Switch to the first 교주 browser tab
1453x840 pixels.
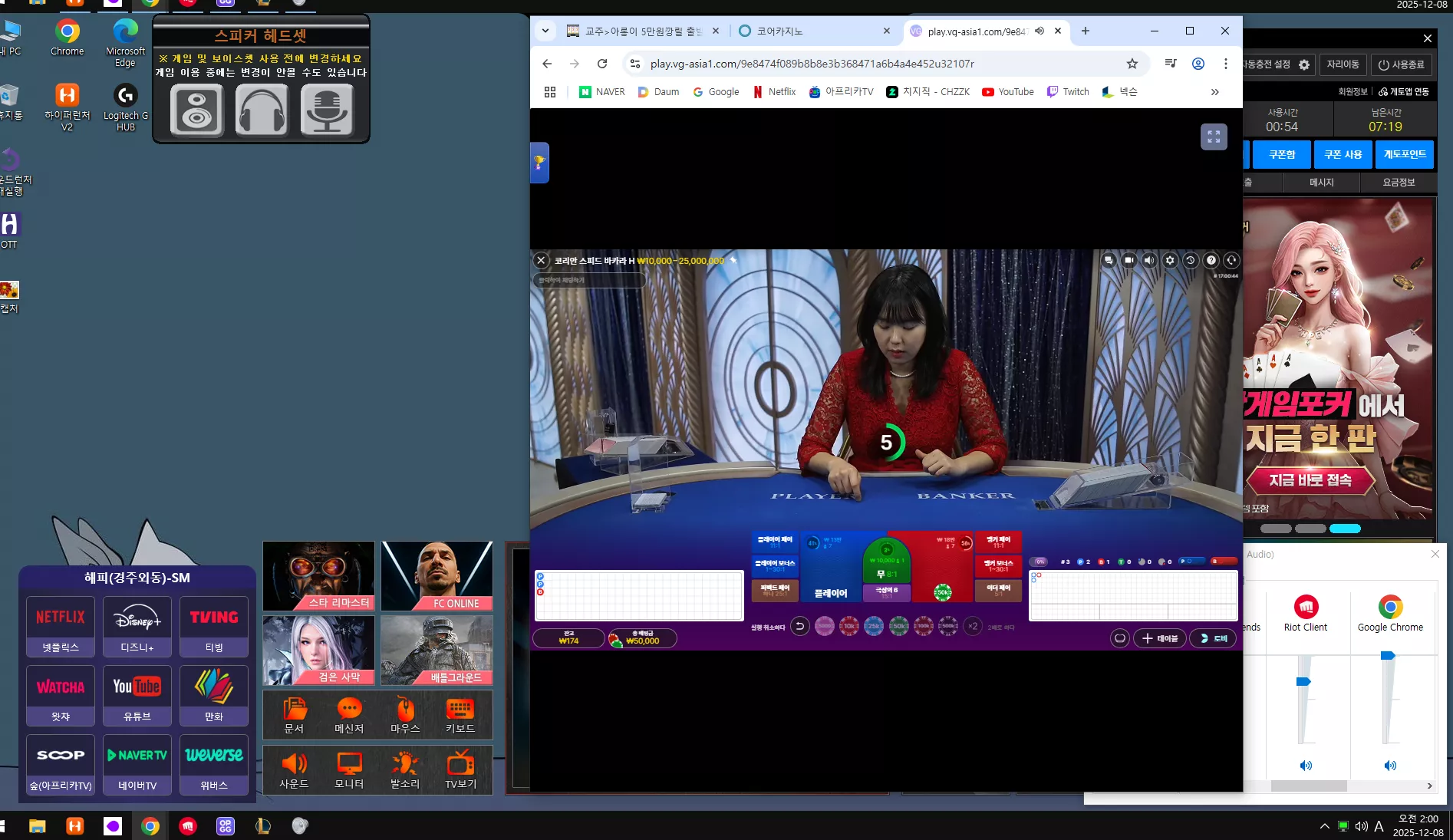click(642, 31)
